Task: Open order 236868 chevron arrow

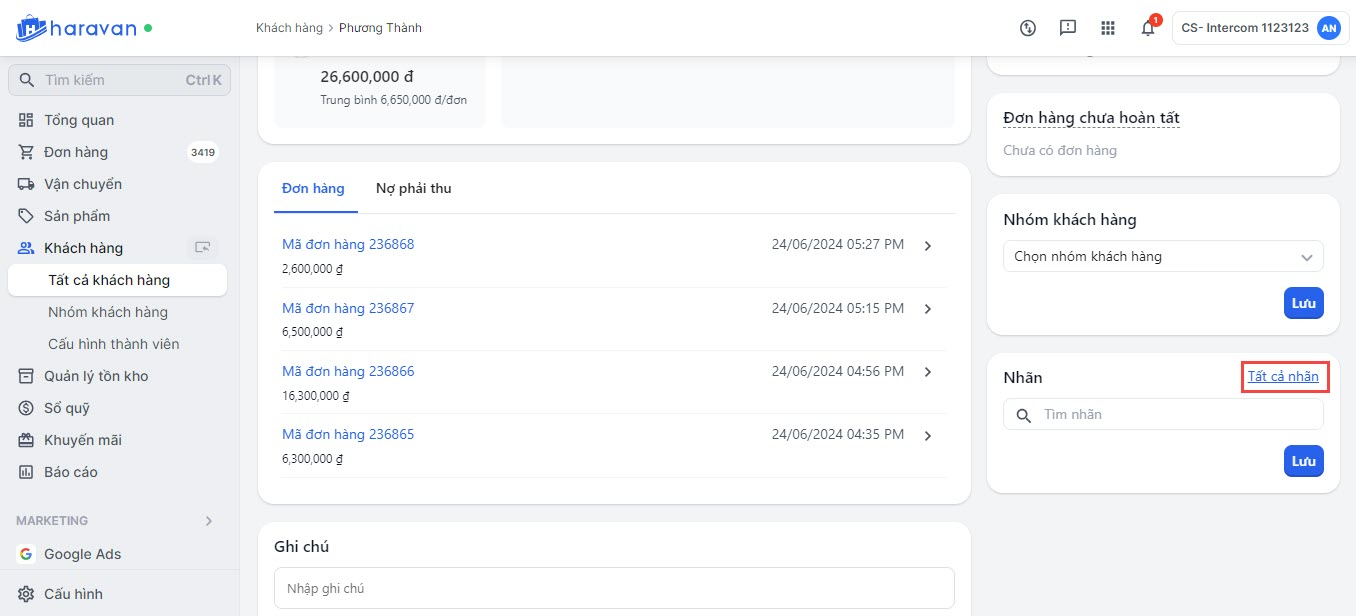Action: coord(927,246)
